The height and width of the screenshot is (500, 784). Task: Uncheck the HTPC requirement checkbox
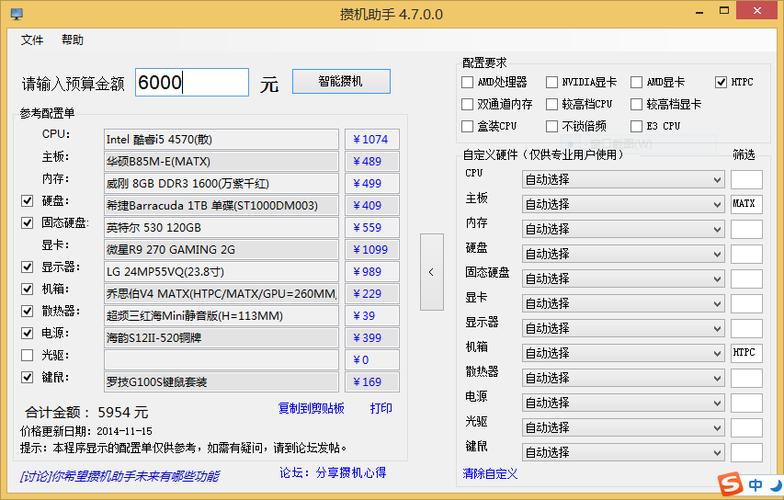click(722, 82)
